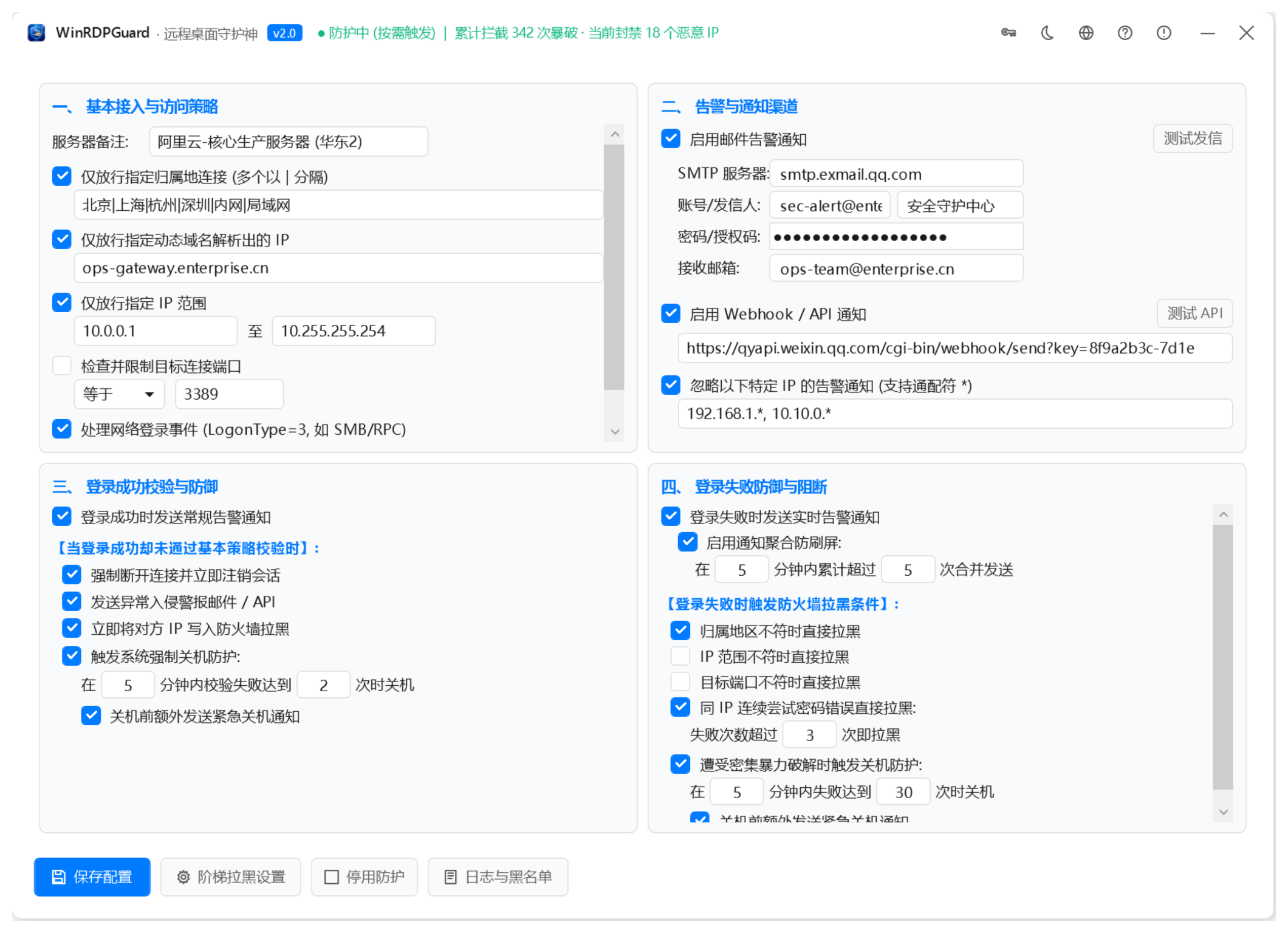Screen dimensions: 1288x933
Task: Click the end IP 10.255.255.254 field
Action: click(x=354, y=331)
